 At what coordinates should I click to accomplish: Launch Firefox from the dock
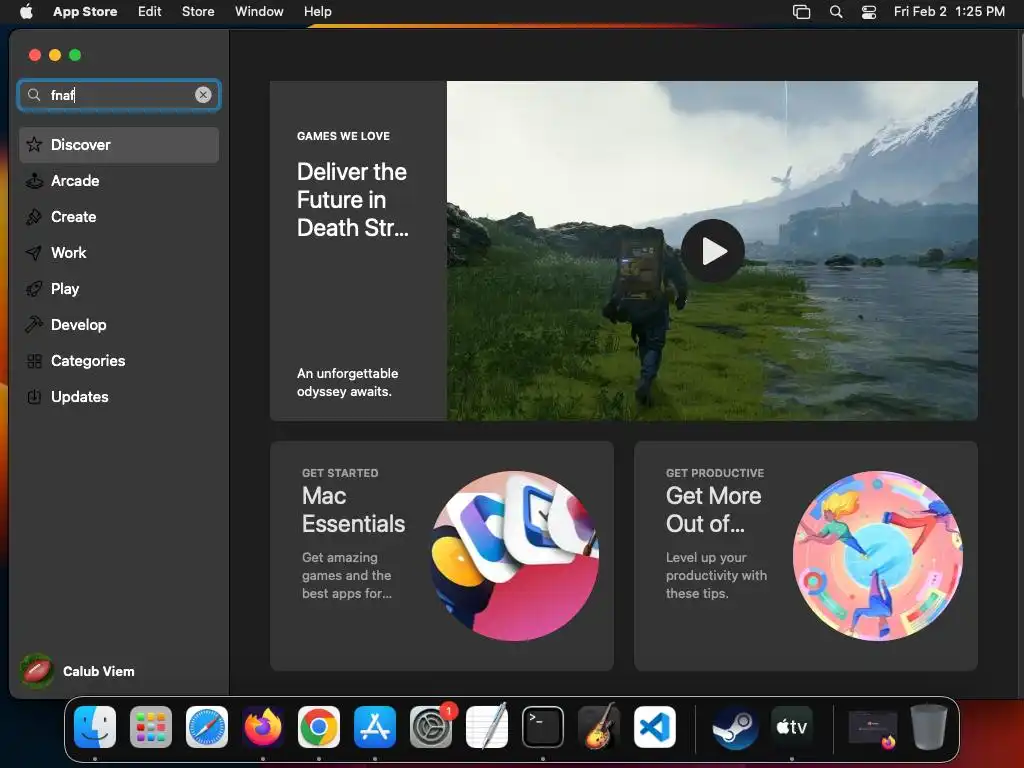(x=263, y=727)
